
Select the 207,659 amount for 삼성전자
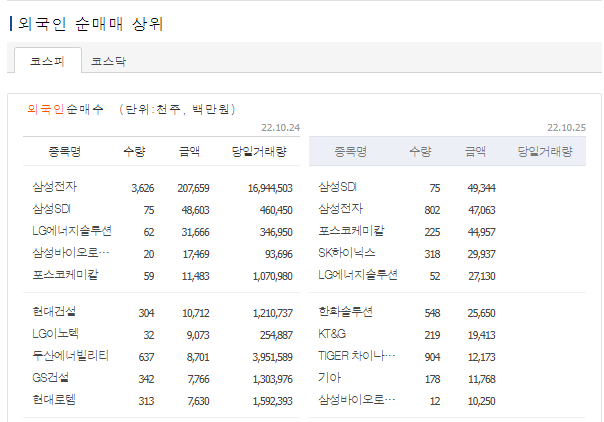tap(193, 188)
